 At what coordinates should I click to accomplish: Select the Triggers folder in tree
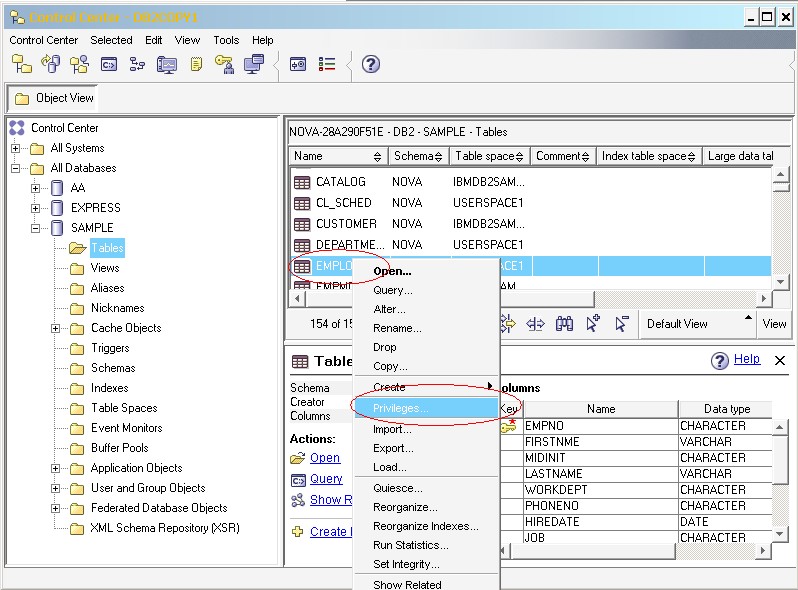point(110,348)
